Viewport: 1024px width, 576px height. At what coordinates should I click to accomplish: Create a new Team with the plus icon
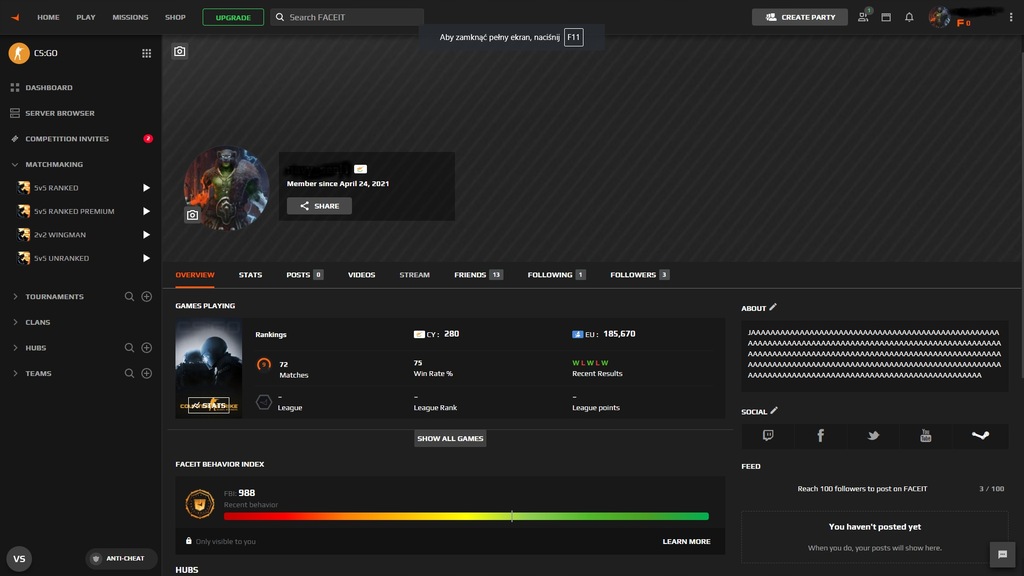coord(146,373)
